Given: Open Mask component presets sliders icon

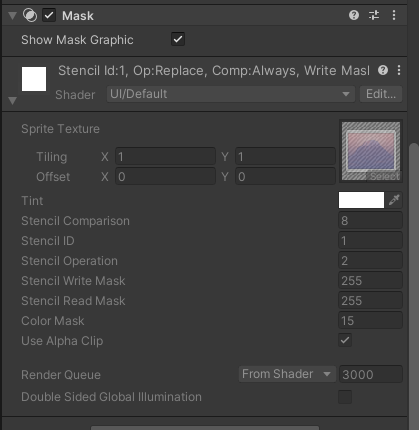Looking at the screenshot, I should 374,15.
